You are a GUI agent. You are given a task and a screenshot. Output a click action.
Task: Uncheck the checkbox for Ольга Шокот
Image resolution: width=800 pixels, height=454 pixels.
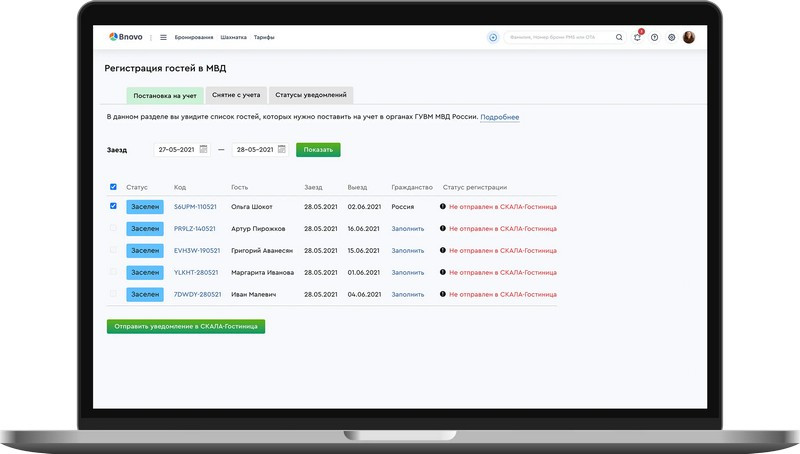click(x=113, y=206)
